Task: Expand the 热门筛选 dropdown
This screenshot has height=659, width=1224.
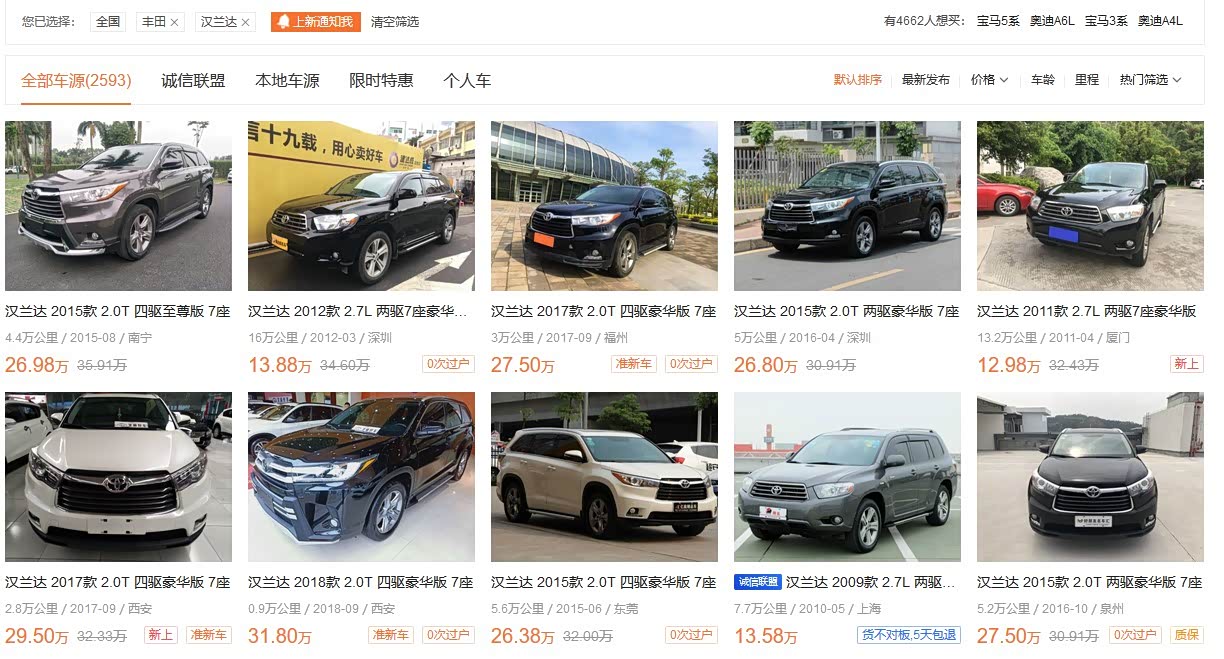Action: pyautogui.click(x=1150, y=80)
